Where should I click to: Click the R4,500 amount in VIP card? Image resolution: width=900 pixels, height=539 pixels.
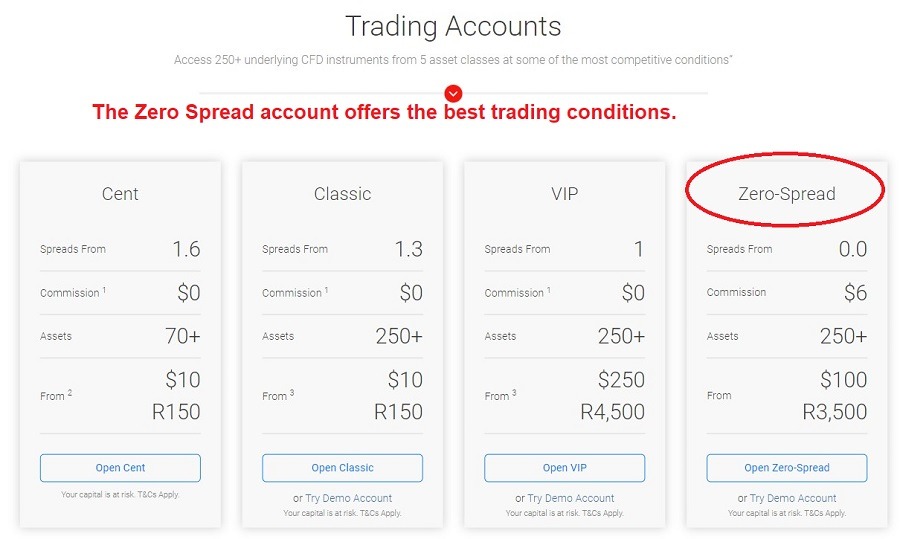pos(612,411)
